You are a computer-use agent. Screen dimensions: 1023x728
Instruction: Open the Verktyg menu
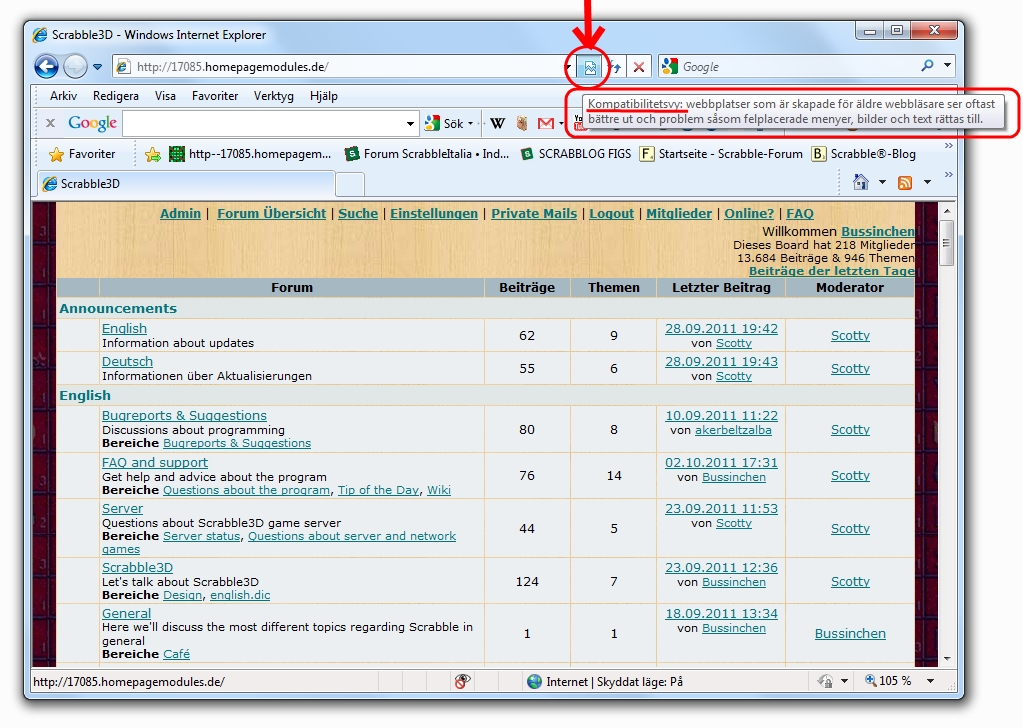click(x=273, y=96)
